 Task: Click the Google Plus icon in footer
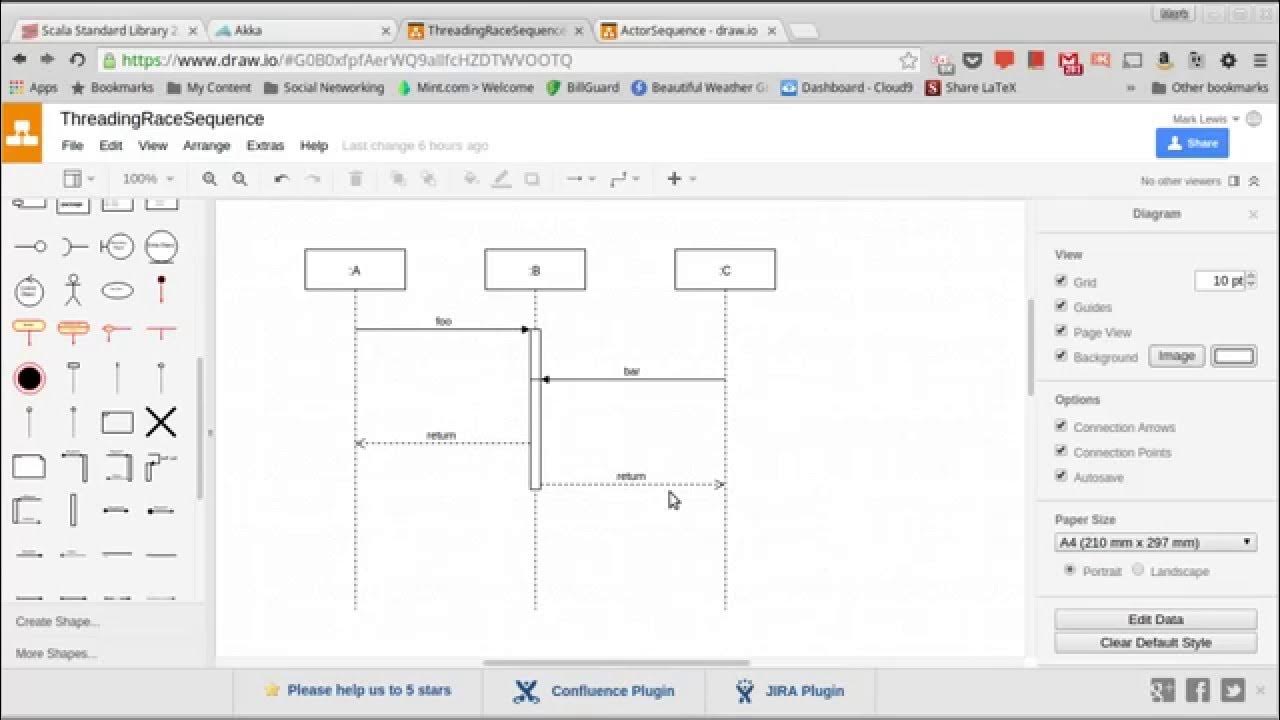click(1162, 690)
